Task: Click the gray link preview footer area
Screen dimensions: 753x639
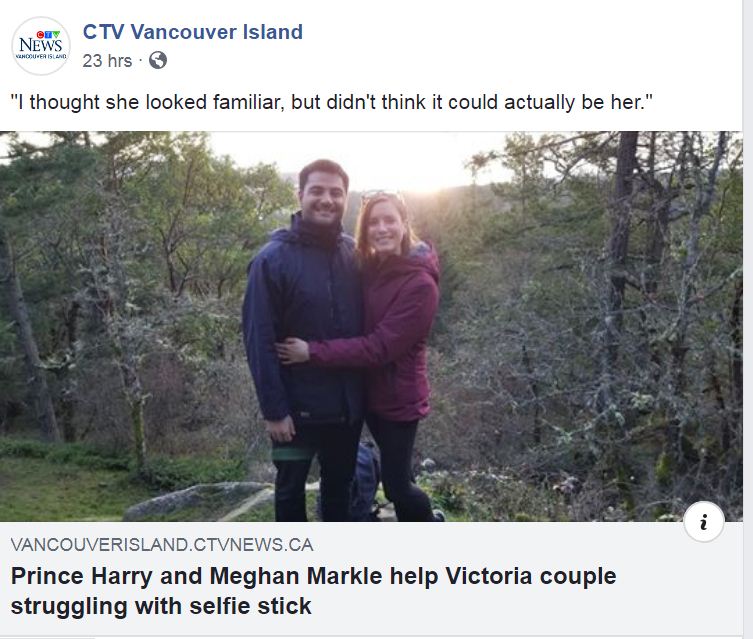Action: click(371, 579)
